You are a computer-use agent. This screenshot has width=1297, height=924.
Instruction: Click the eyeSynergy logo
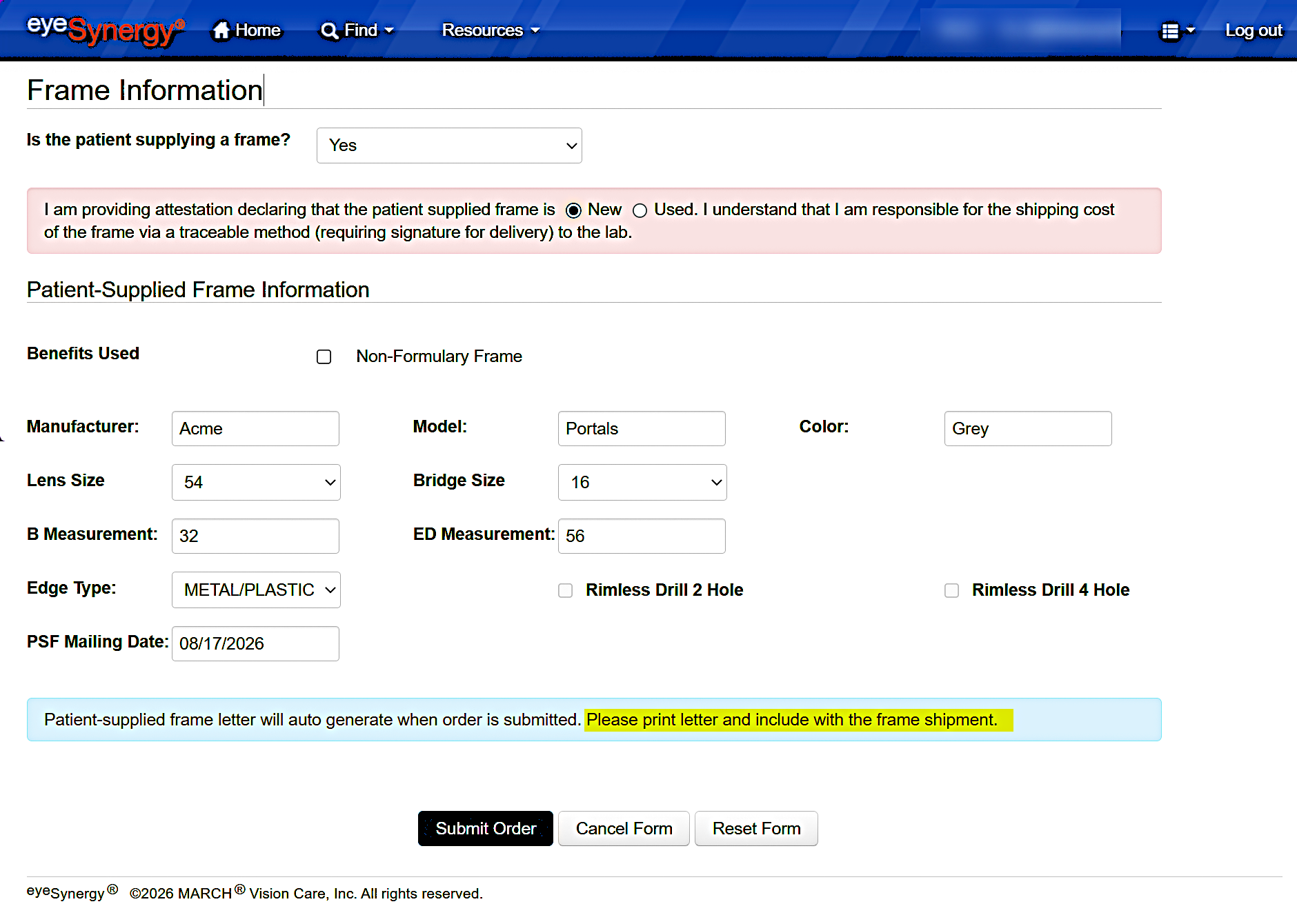point(106,30)
